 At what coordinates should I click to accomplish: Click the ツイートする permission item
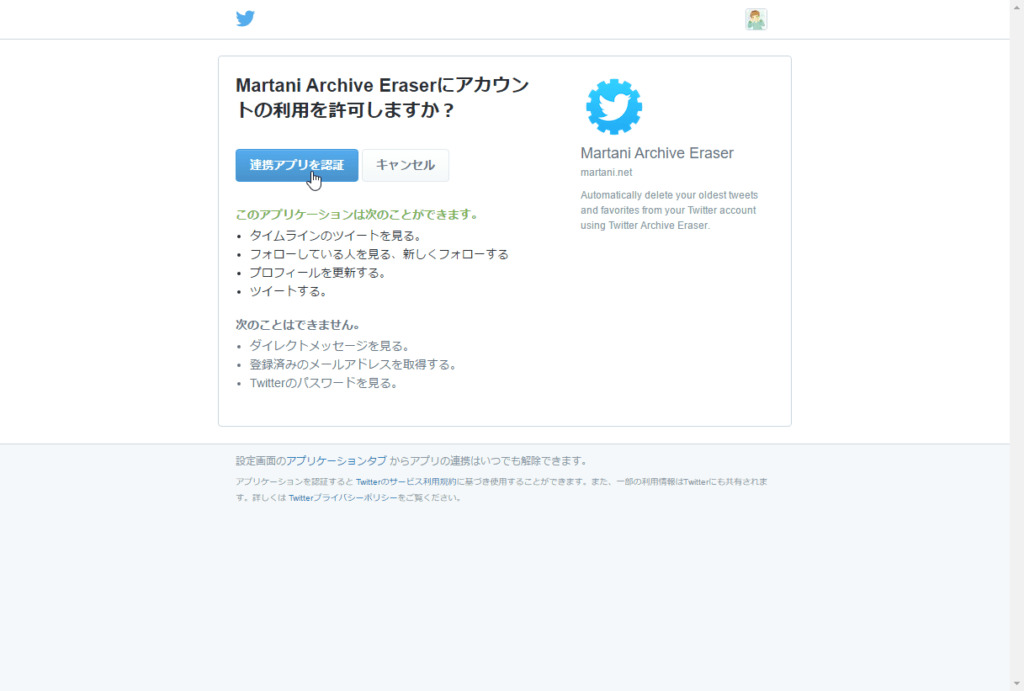[288, 291]
